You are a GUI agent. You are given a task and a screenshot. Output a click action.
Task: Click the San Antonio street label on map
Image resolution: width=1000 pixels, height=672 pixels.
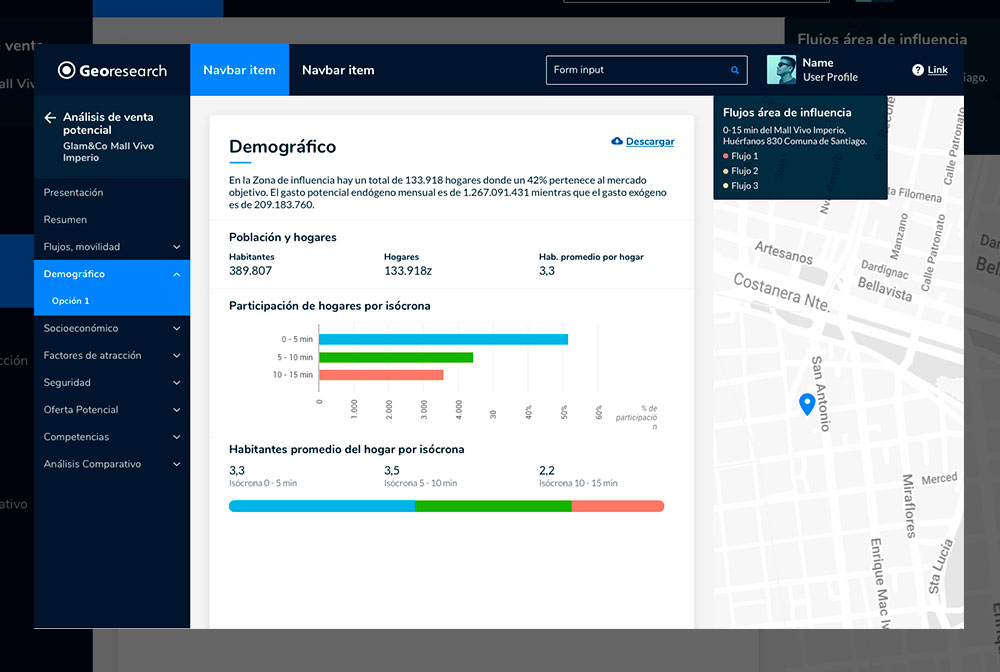pyautogui.click(x=820, y=394)
